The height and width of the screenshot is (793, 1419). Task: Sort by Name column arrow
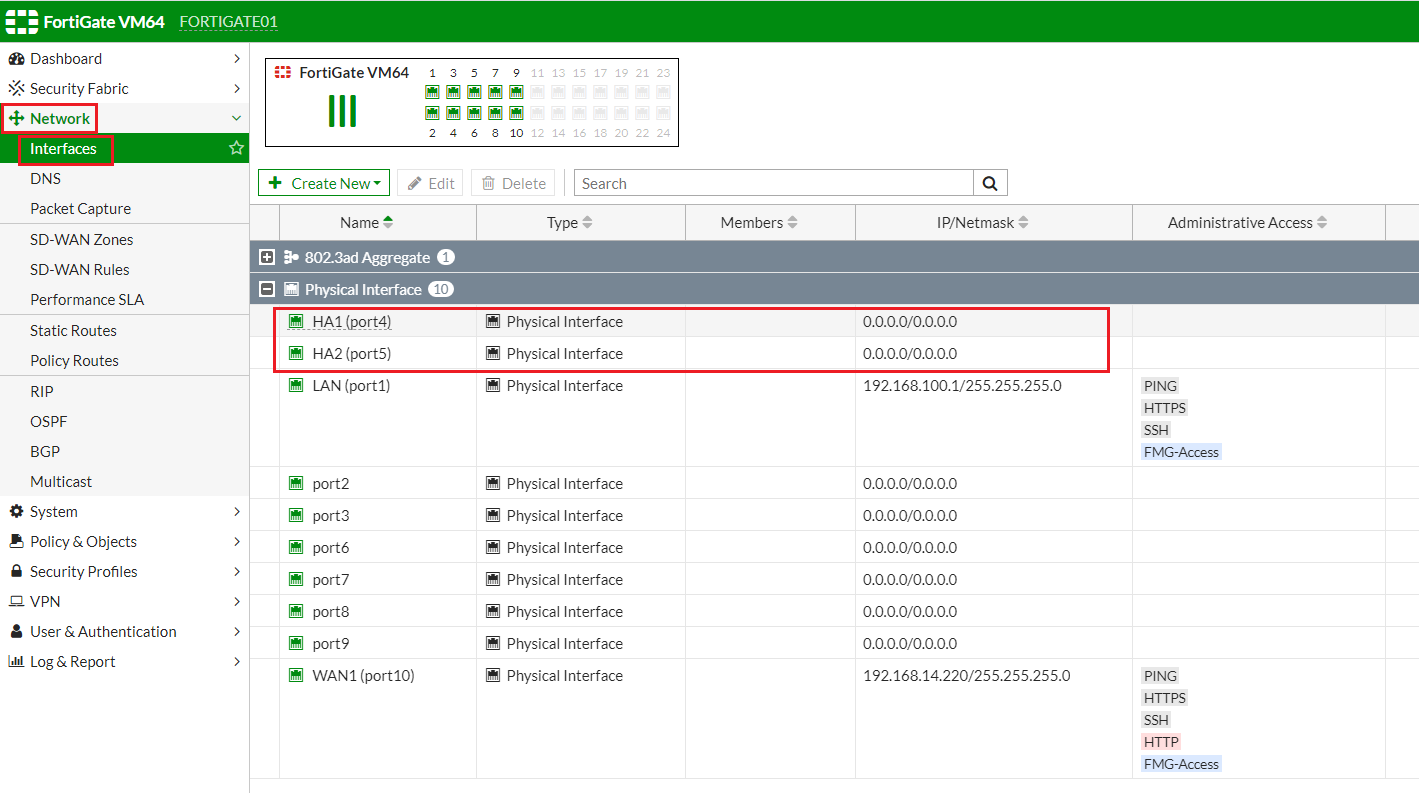pyautogui.click(x=388, y=222)
